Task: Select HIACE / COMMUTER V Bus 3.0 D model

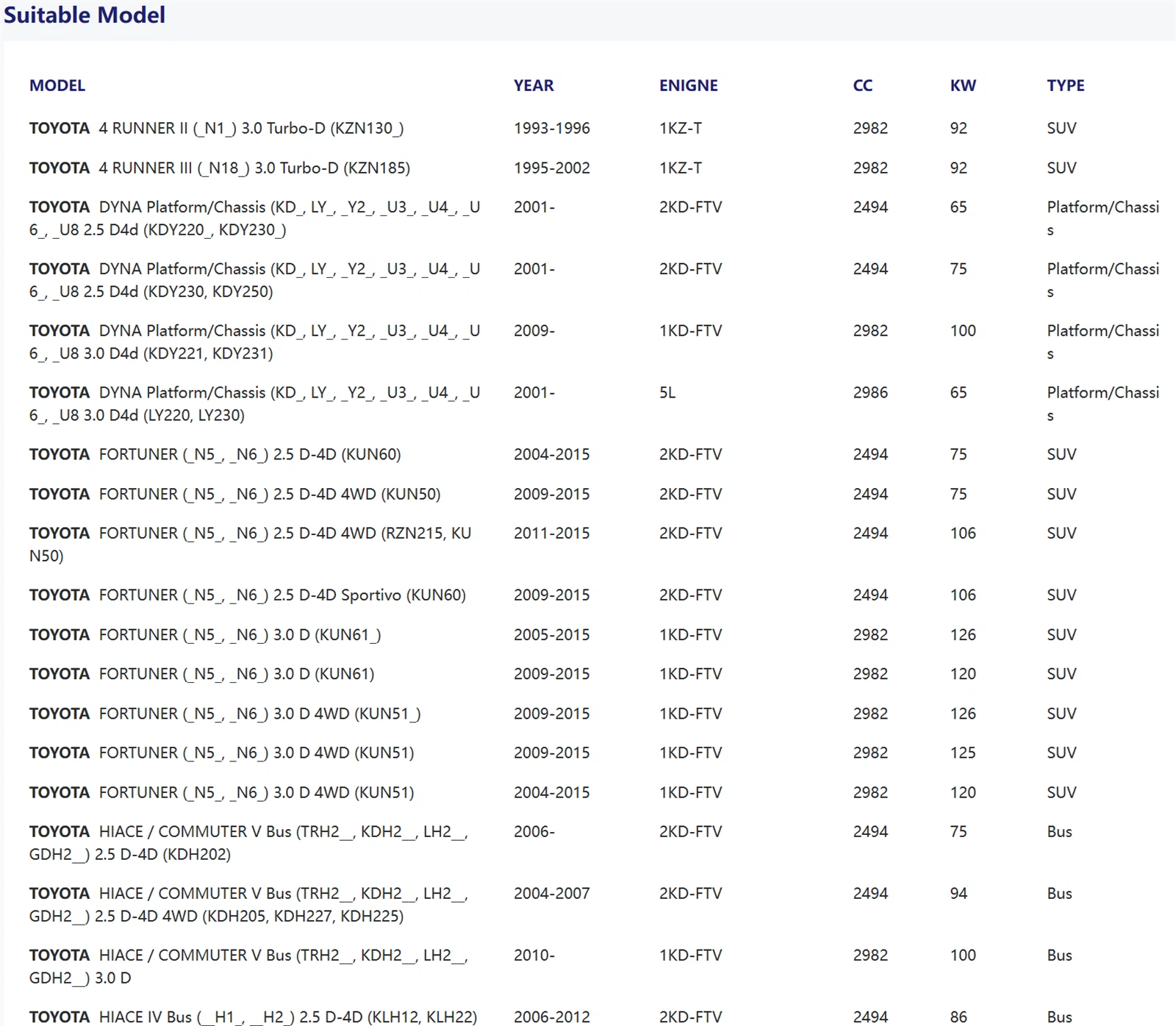Action: (249, 966)
